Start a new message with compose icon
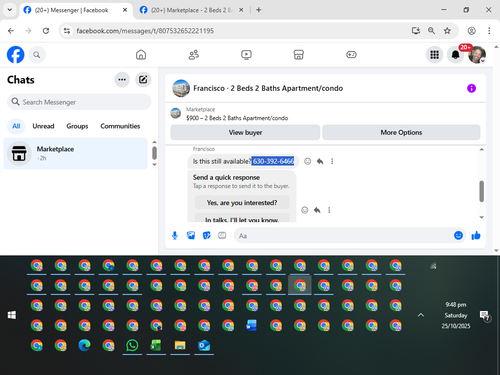The height and width of the screenshot is (375, 500). (x=143, y=80)
